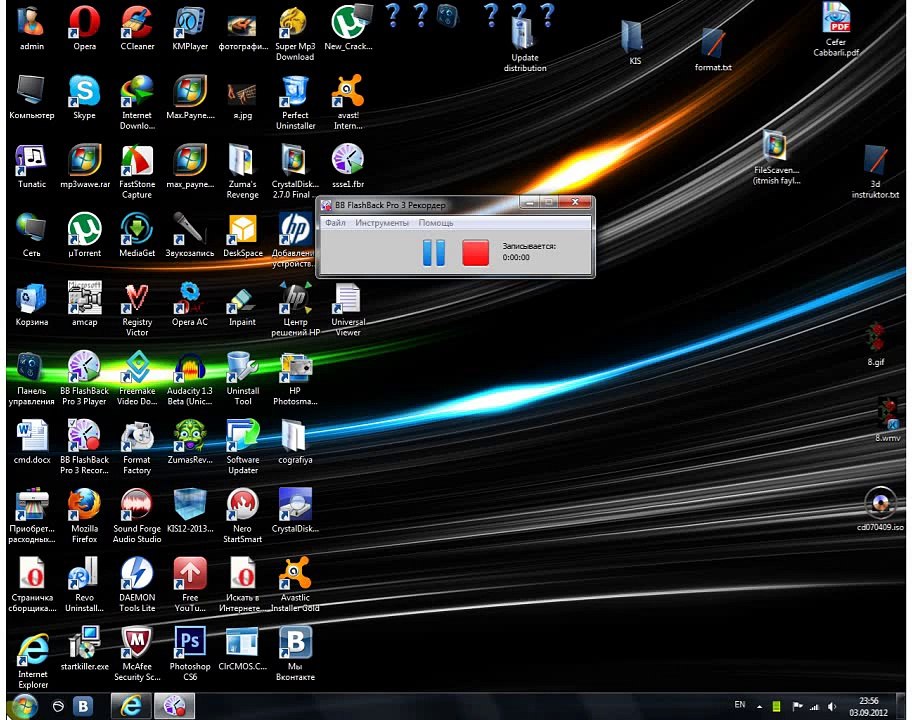Screen dimensions: 912x720
Task: Select the format.txt file on desktop
Action: pyautogui.click(x=713, y=49)
